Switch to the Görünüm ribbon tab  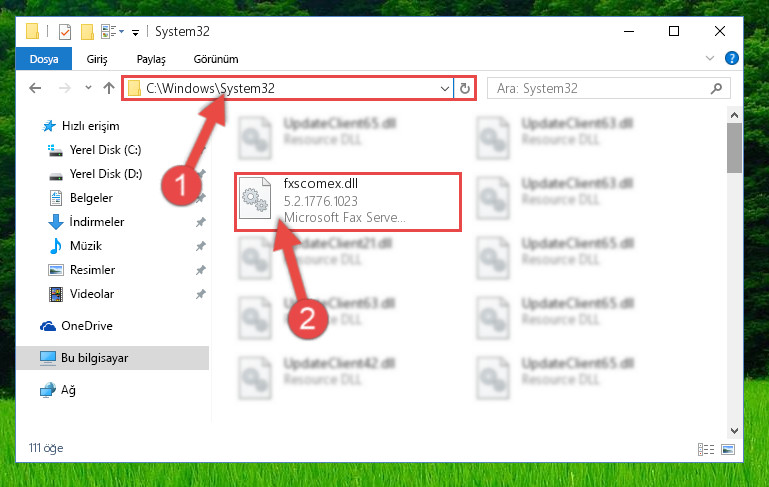point(216,59)
